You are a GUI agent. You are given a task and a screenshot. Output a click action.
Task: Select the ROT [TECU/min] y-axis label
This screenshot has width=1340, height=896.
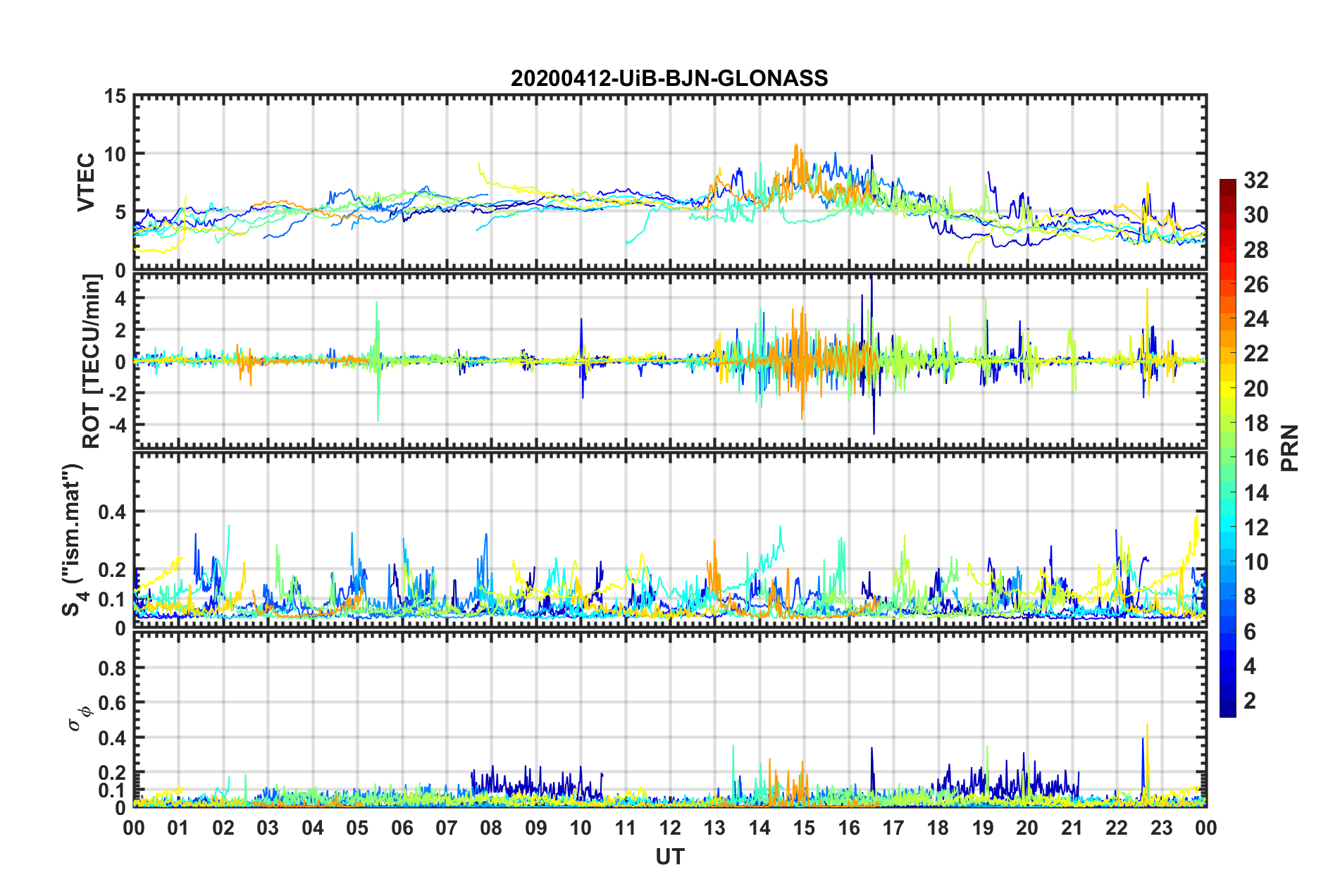pyautogui.click(x=92, y=361)
